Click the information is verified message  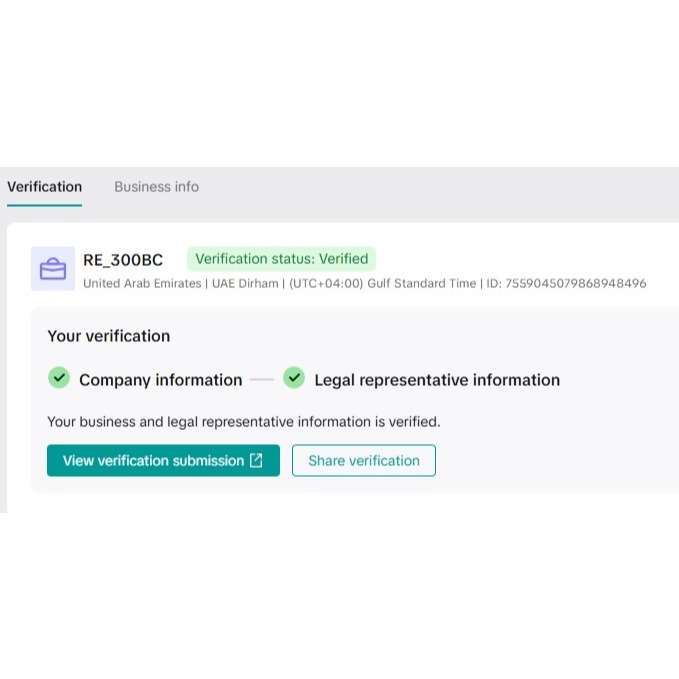(244, 422)
